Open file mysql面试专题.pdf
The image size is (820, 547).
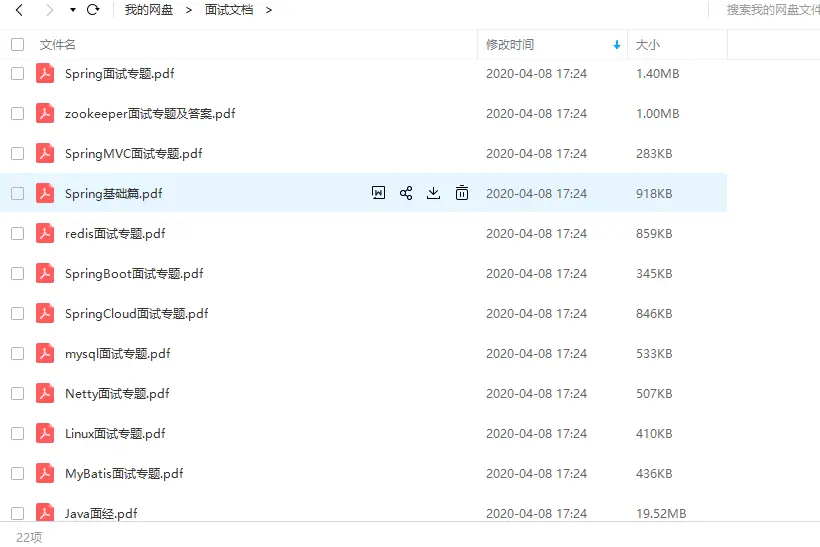[118, 354]
